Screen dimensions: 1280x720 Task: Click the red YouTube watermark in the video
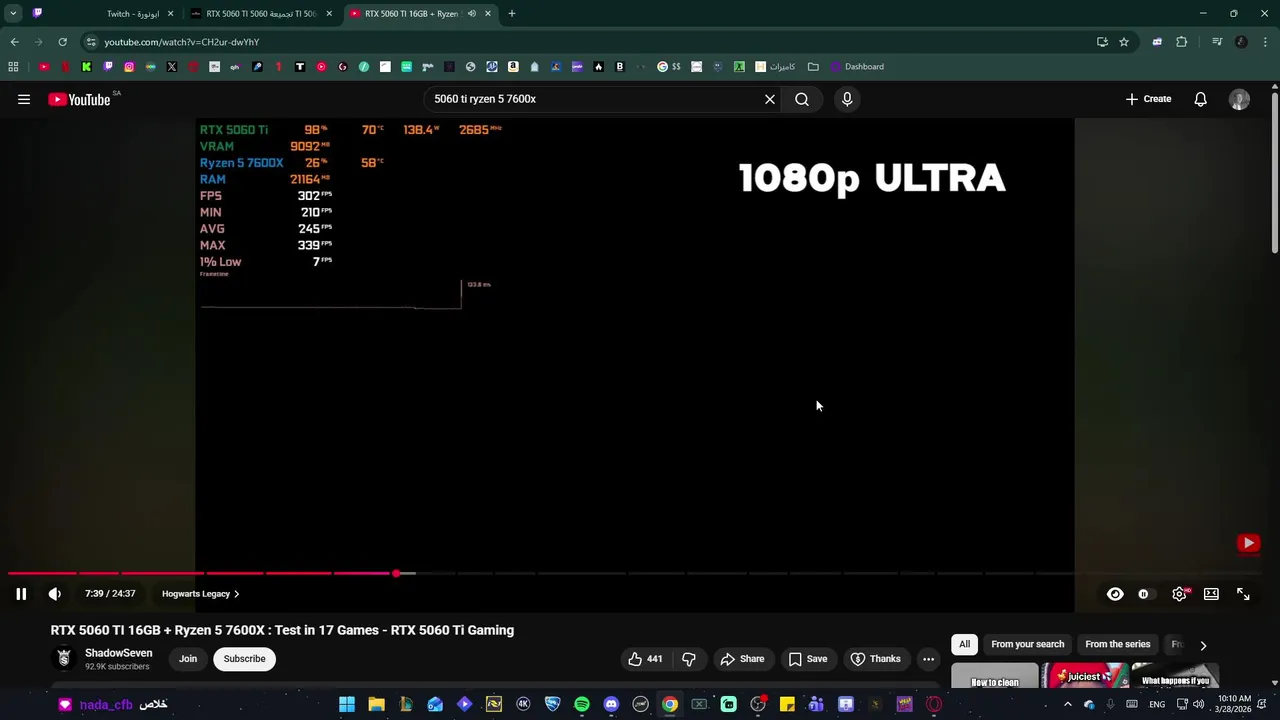click(x=1248, y=543)
